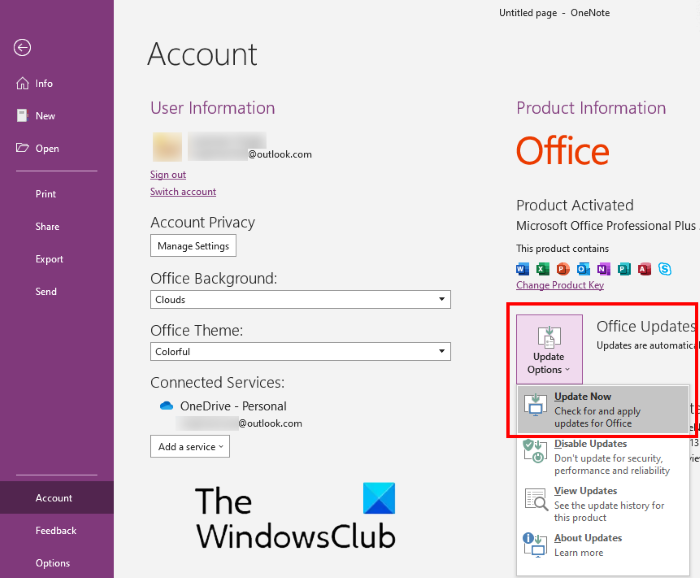Click the user profile picture
Image resolution: width=700 pixels, height=578 pixels.
(x=167, y=147)
